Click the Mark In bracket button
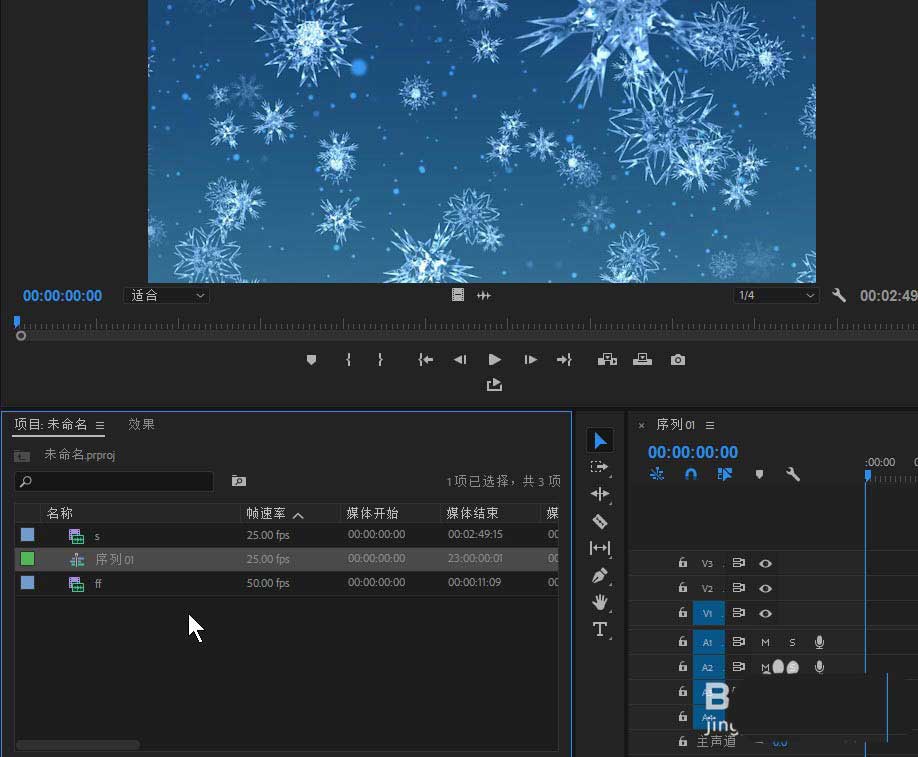The image size is (918, 757). click(348, 359)
